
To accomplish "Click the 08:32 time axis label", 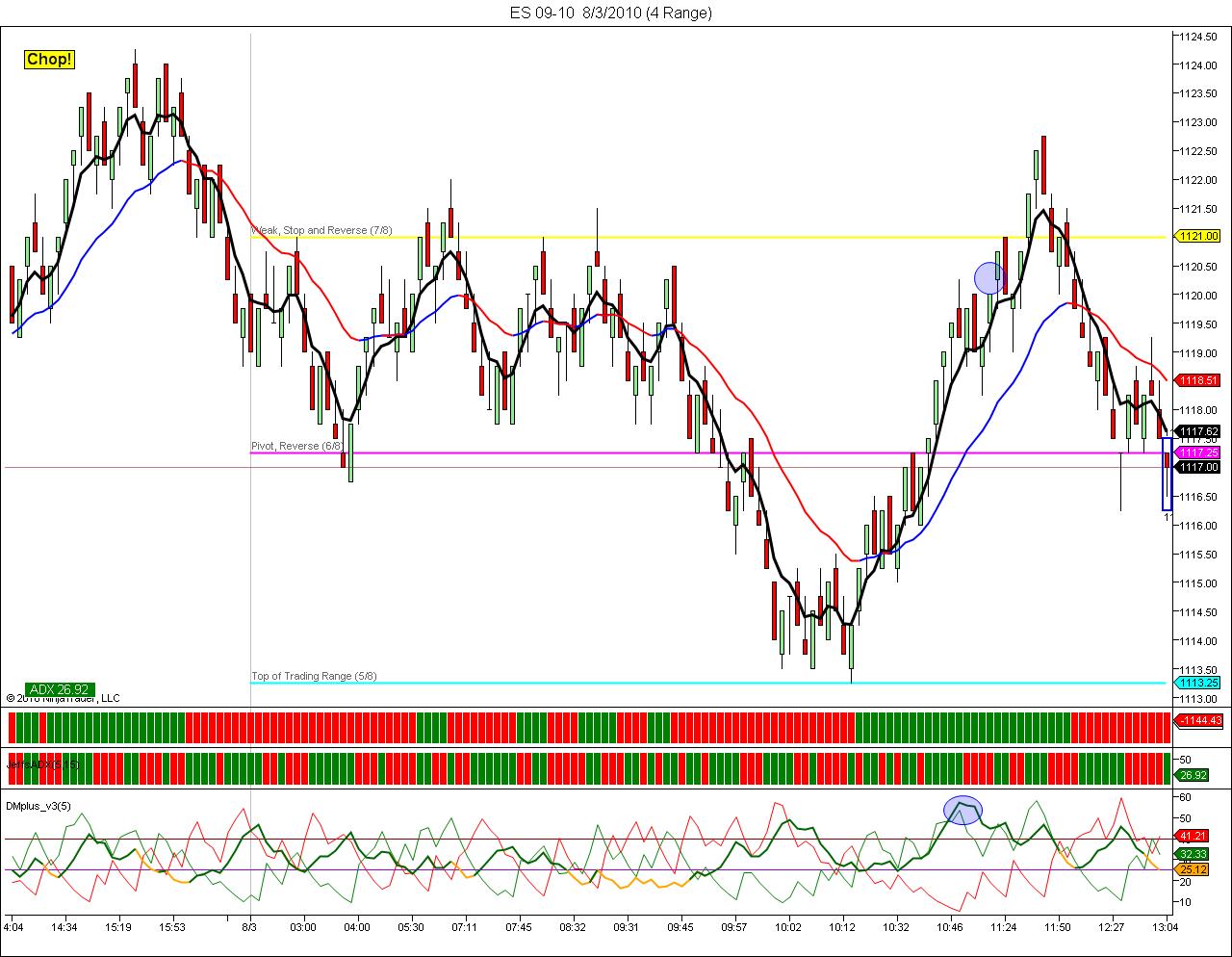I will click(573, 927).
